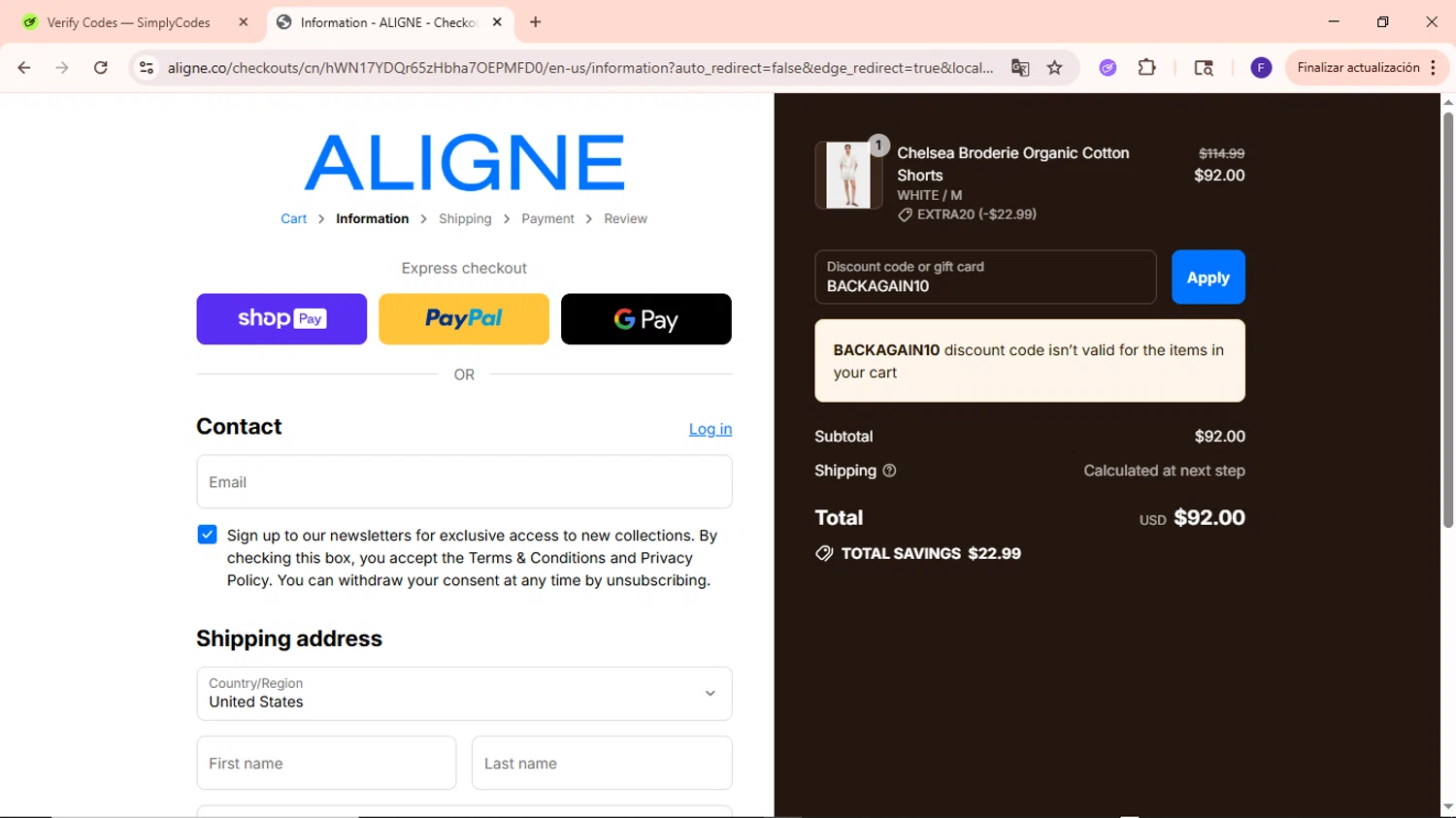Click the browser forward arrow
This screenshot has width=1456, height=818.
click(x=62, y=68)
